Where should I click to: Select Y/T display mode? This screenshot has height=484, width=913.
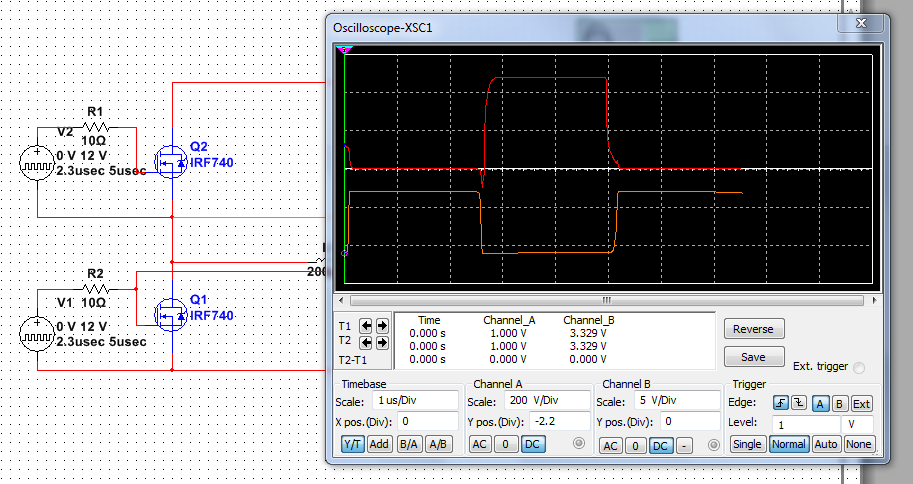pyautogui.click(x=353, y=444)
